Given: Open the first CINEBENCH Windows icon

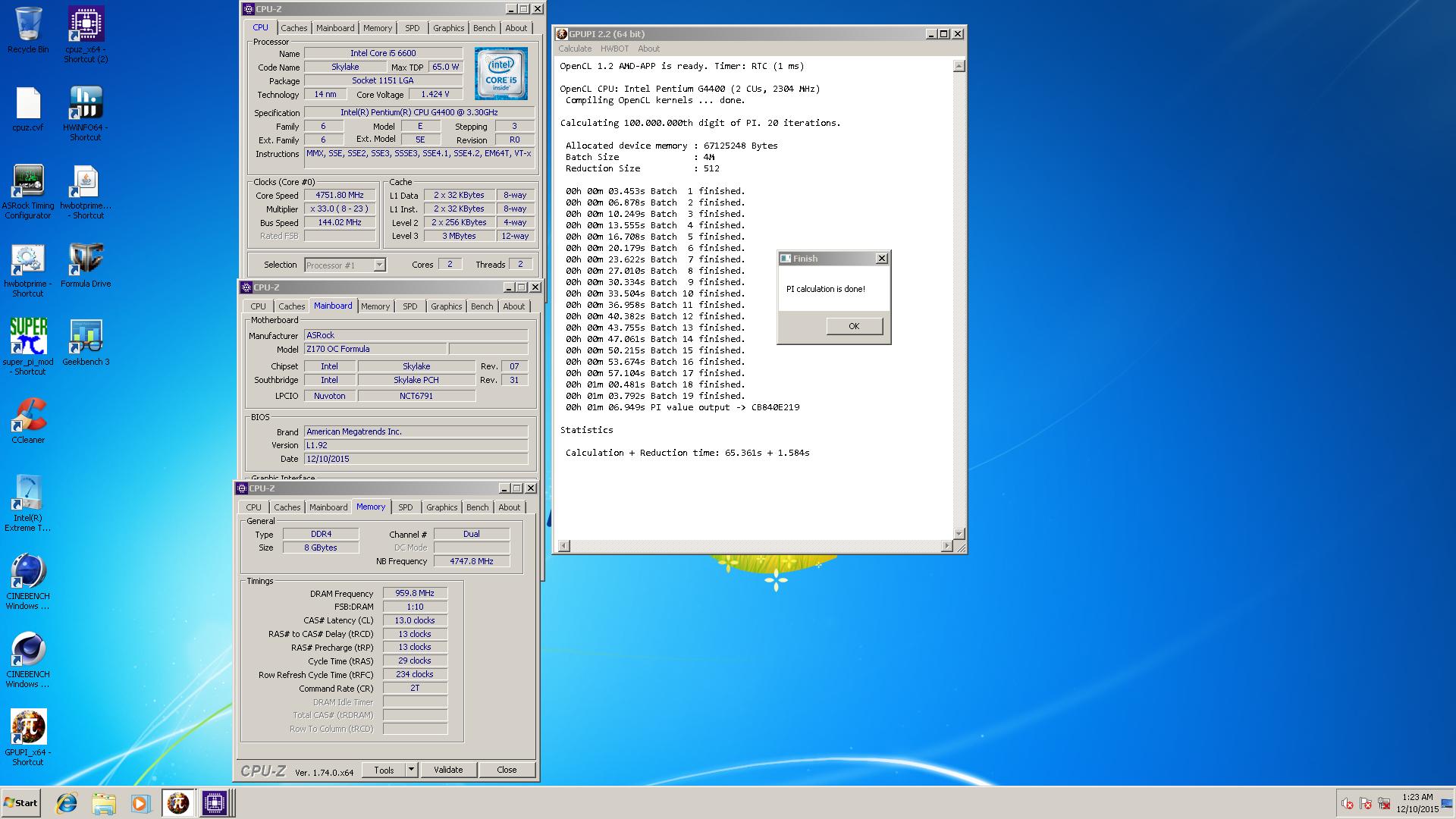Looking at the screenshot, I should [28, 582].
